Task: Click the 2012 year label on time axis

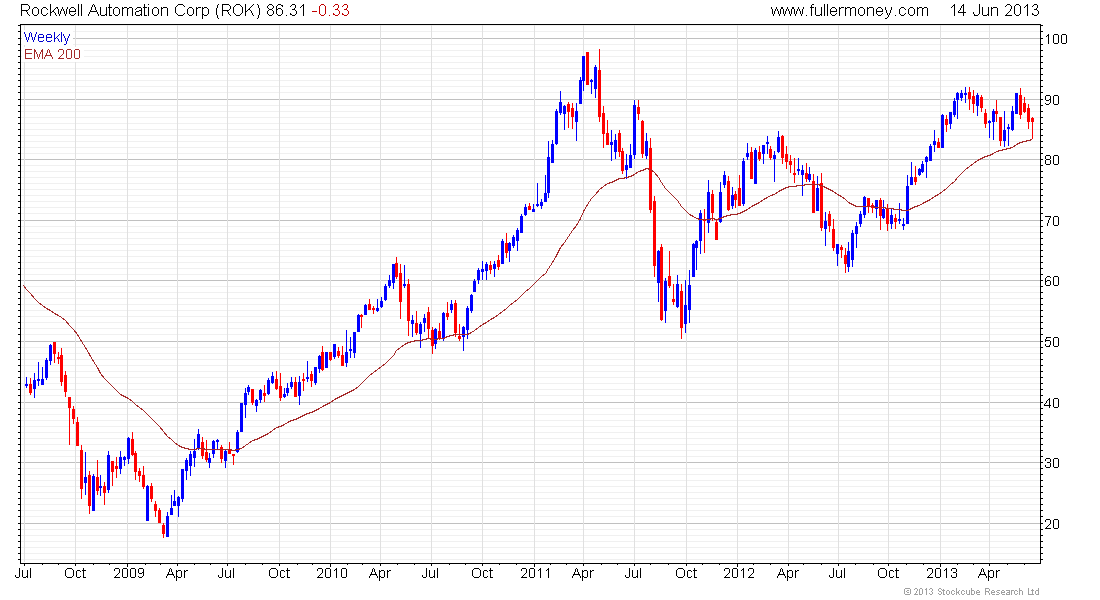Action: [x=739, y=573]
